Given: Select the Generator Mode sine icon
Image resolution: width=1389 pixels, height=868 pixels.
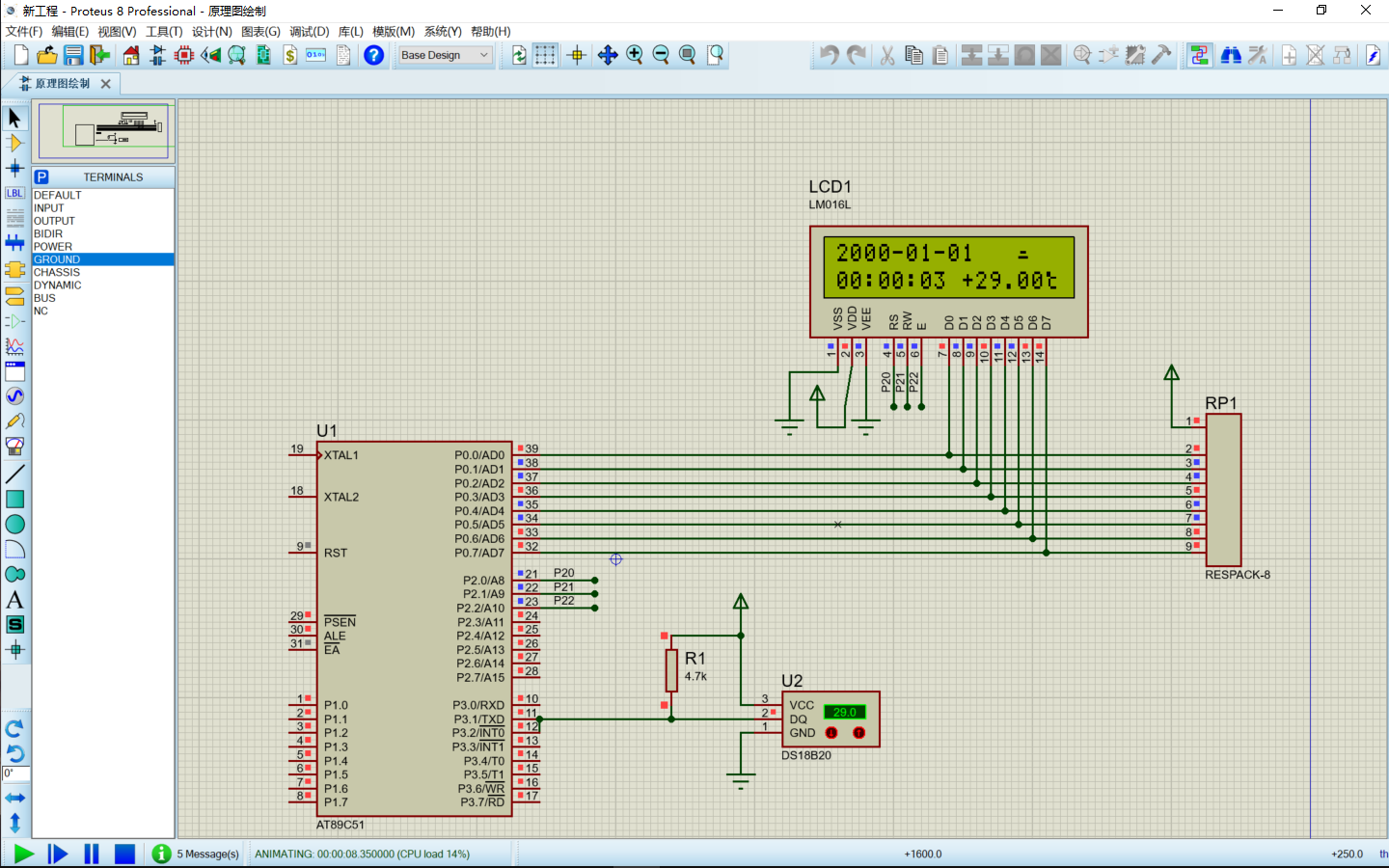Looking at the screenshot, I should (14, 395).
